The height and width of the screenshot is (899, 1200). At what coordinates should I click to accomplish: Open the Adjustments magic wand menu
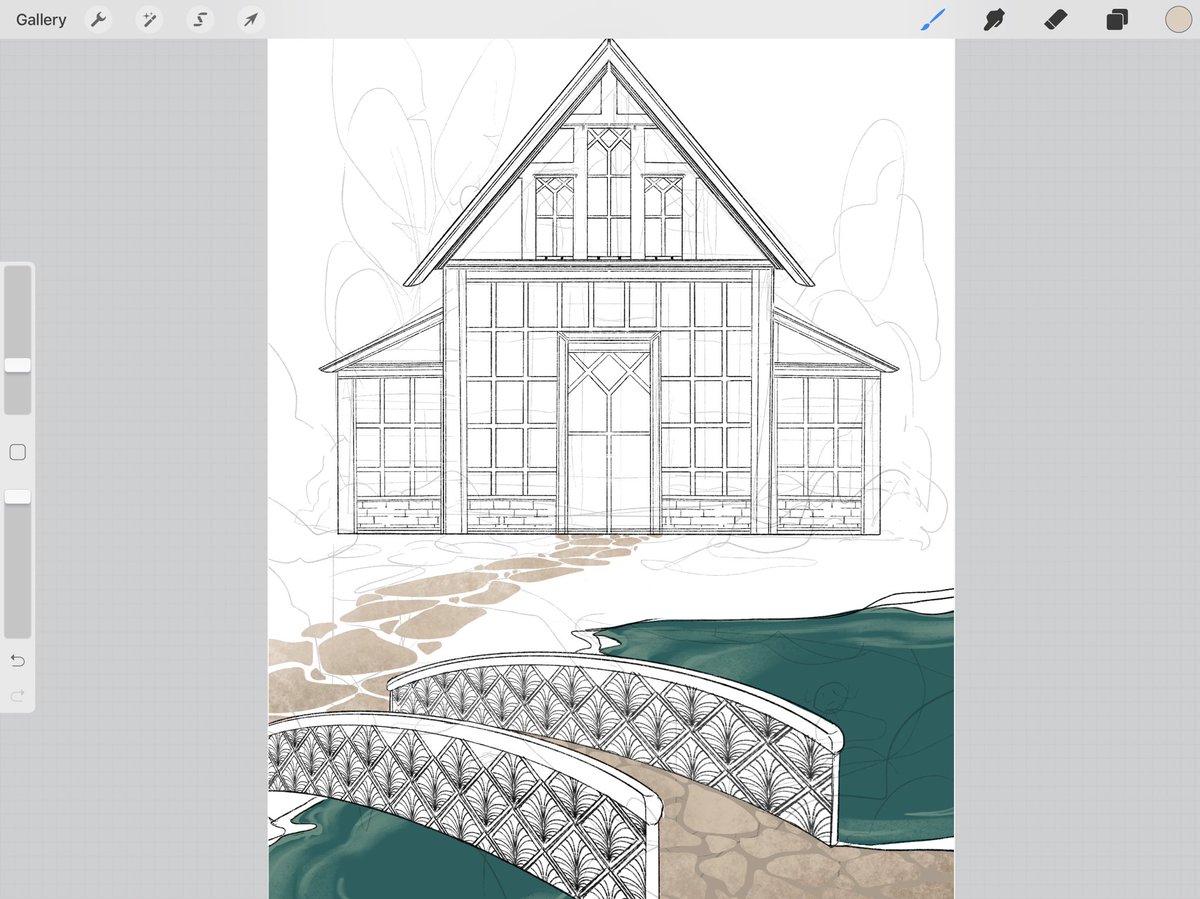click(150, 20)
